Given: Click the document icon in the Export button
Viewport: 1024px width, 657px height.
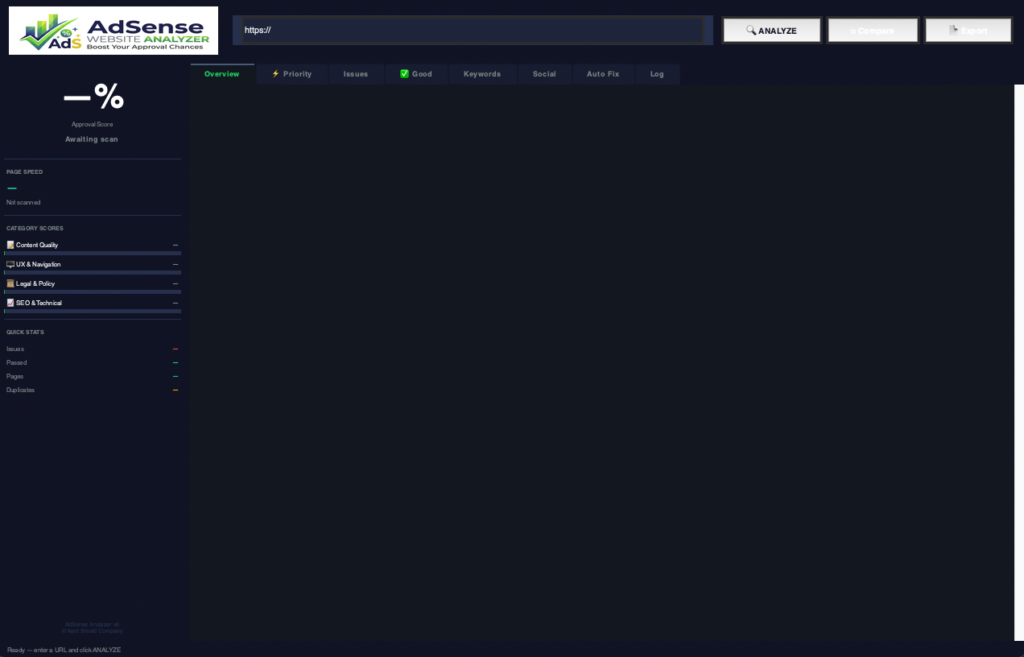Looking at the screenshot, I should click(x=951, y=29).
